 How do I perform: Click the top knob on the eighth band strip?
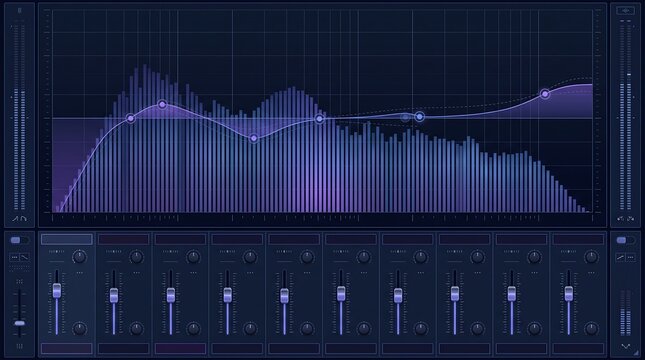pyautogui.click(x=477, y=258)
